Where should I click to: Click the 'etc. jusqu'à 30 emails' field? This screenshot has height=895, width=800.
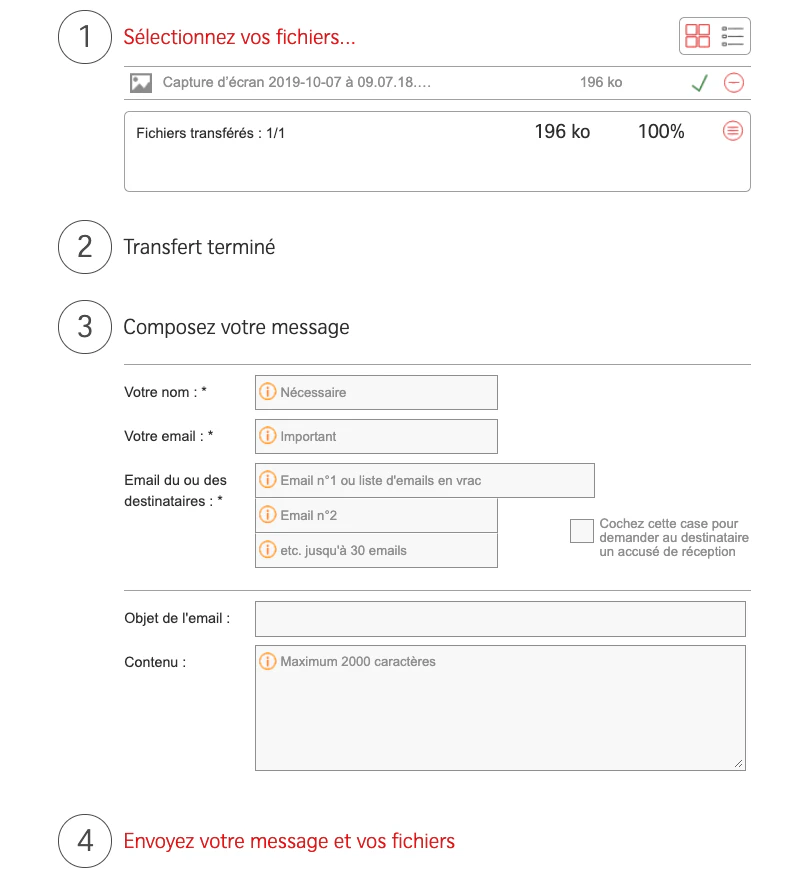click(376, 550)
